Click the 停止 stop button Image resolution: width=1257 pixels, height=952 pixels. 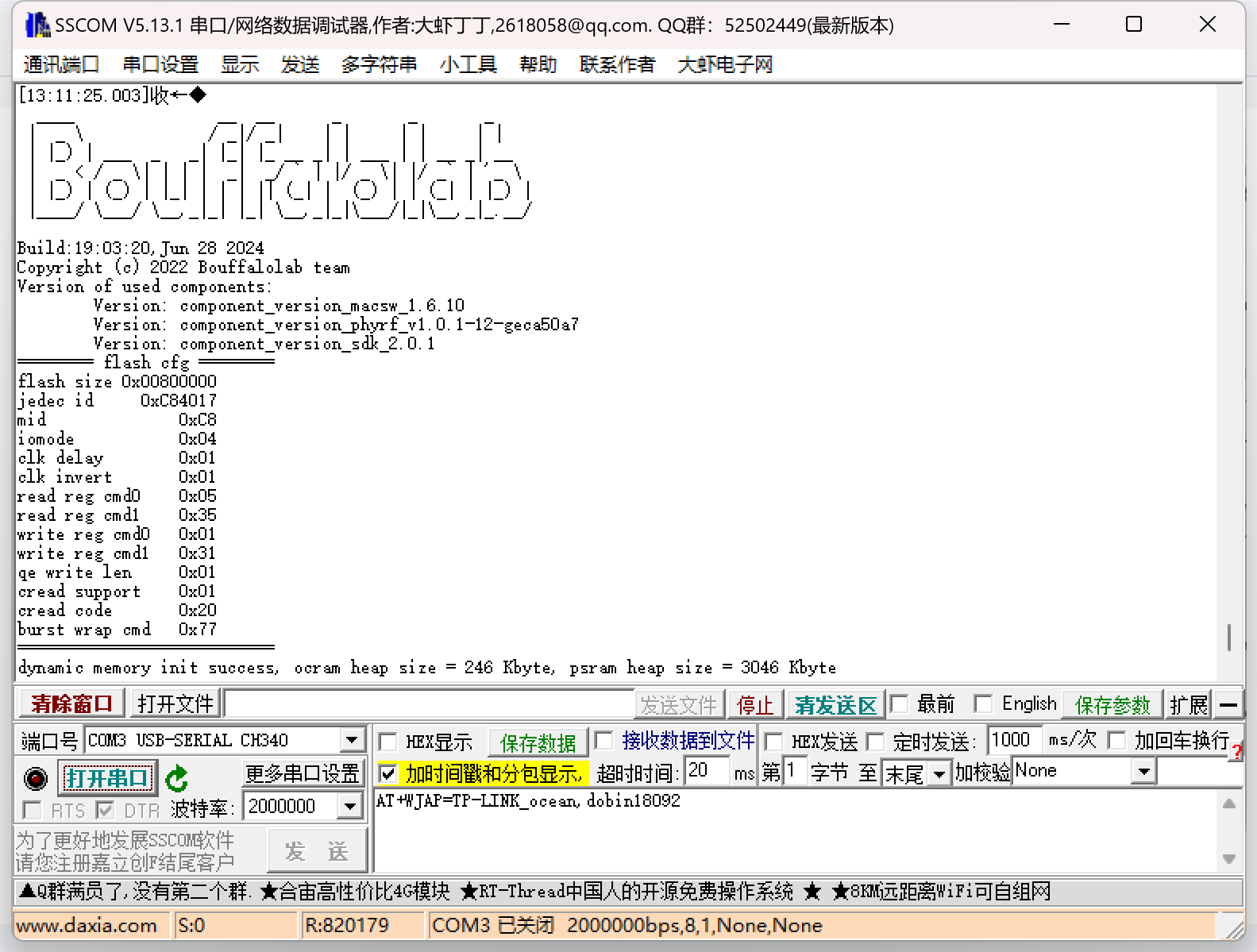click(755, 704)
